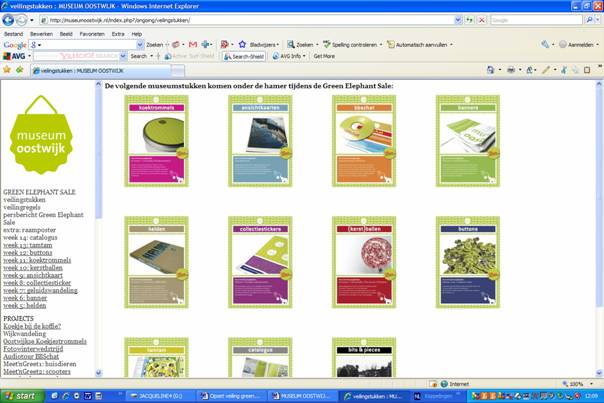The height and width of the screenshot is (403, 604).
Task: Open the week 11: koektrommels link
Action: pyautogui.click(x=37, y=260)
